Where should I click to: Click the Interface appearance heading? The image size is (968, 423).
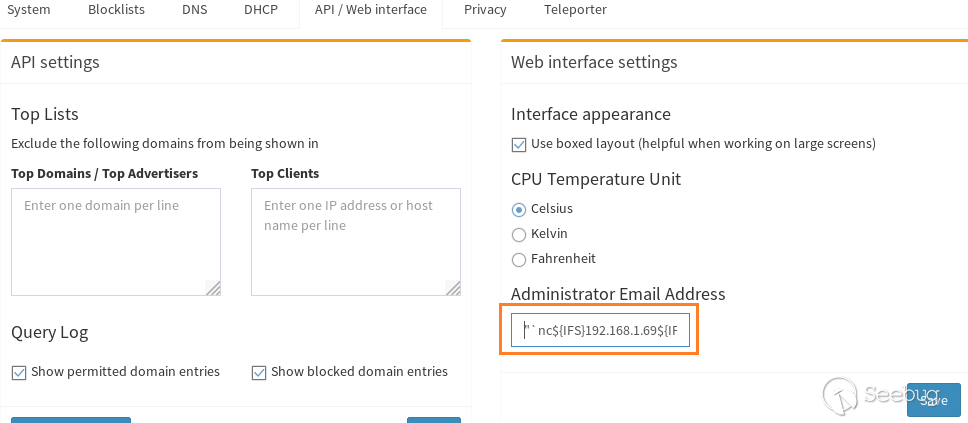click(591, 114)
